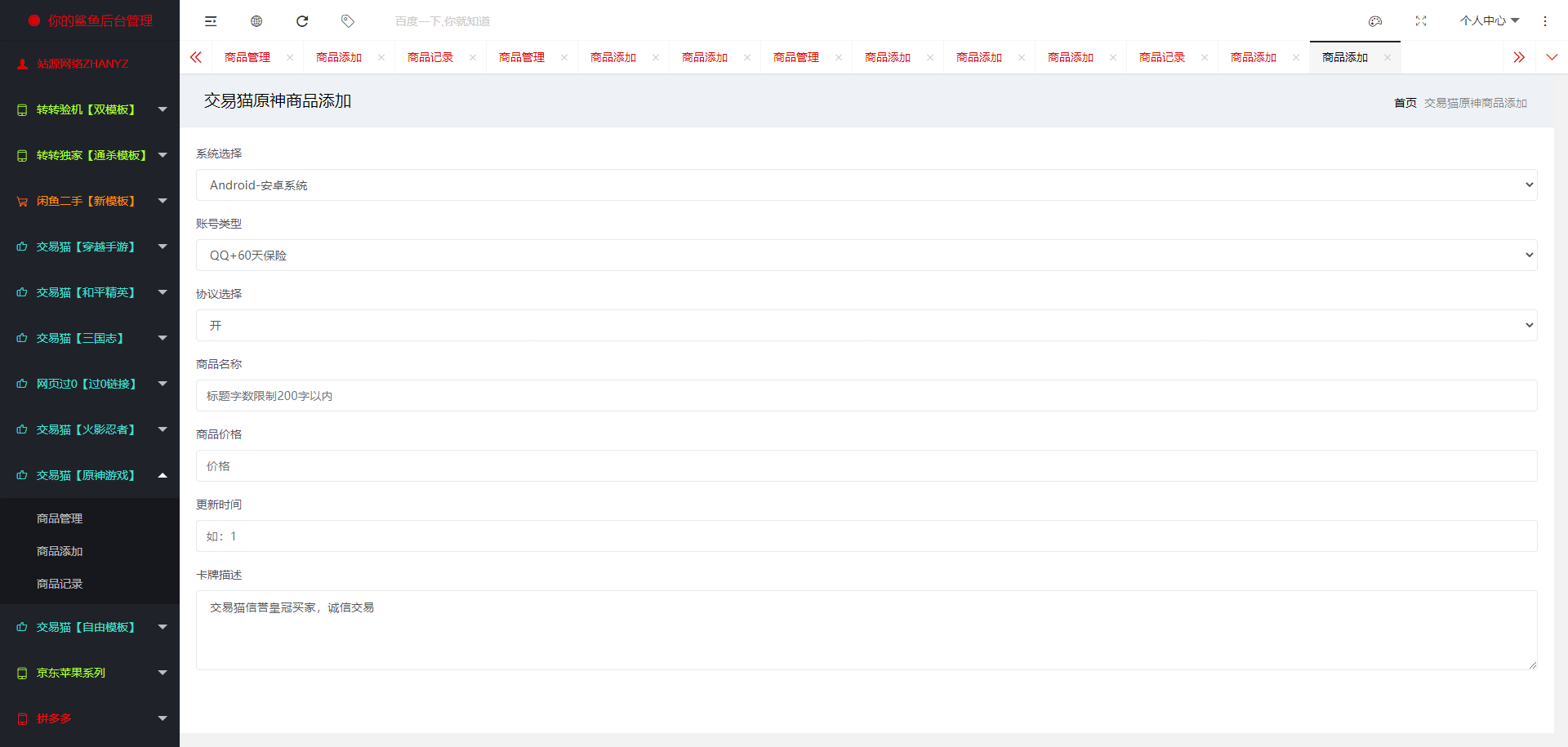The image size is (1568, 747).
Task: Close the active 商品添加 tab
Action: [x=1387, y=57]
